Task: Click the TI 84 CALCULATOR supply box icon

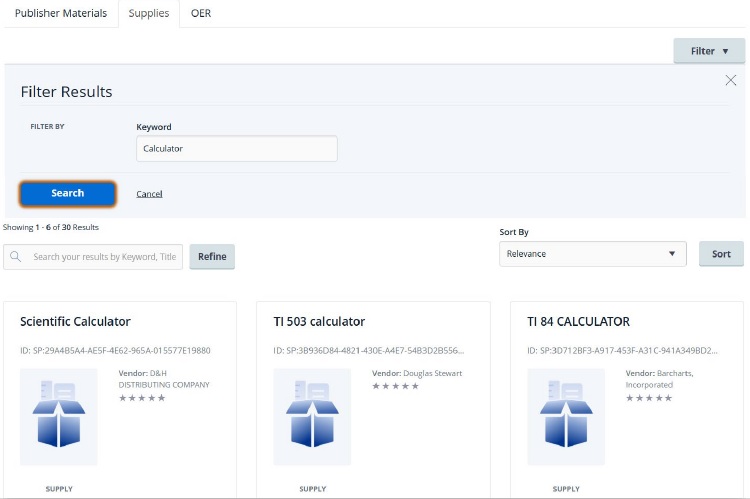Action: (566, 416)
